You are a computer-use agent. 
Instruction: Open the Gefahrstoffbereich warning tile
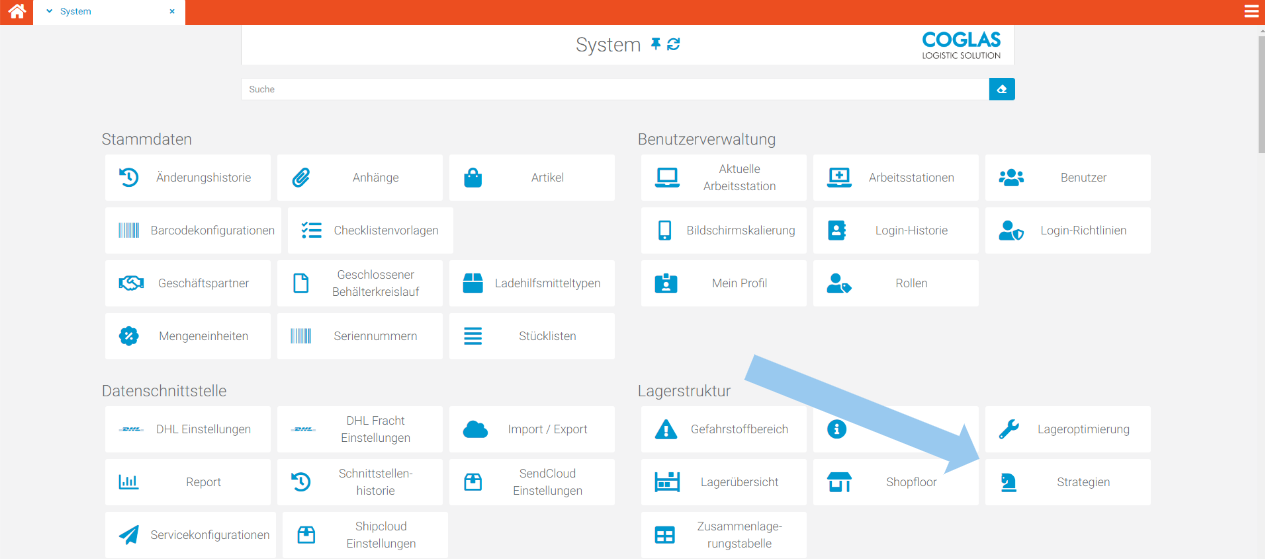(x=723, y=429)
